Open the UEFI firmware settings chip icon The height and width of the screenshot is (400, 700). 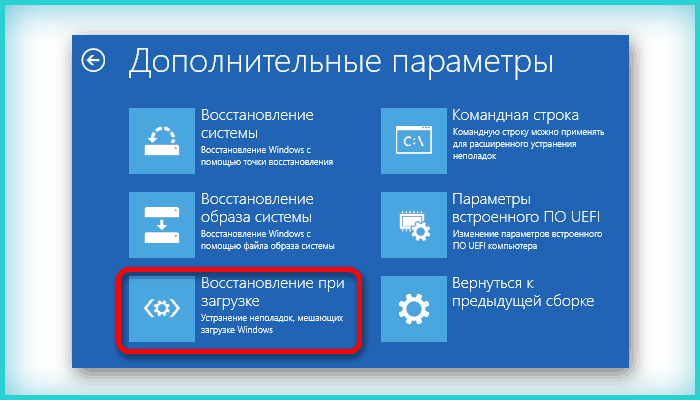coord(414,225)
